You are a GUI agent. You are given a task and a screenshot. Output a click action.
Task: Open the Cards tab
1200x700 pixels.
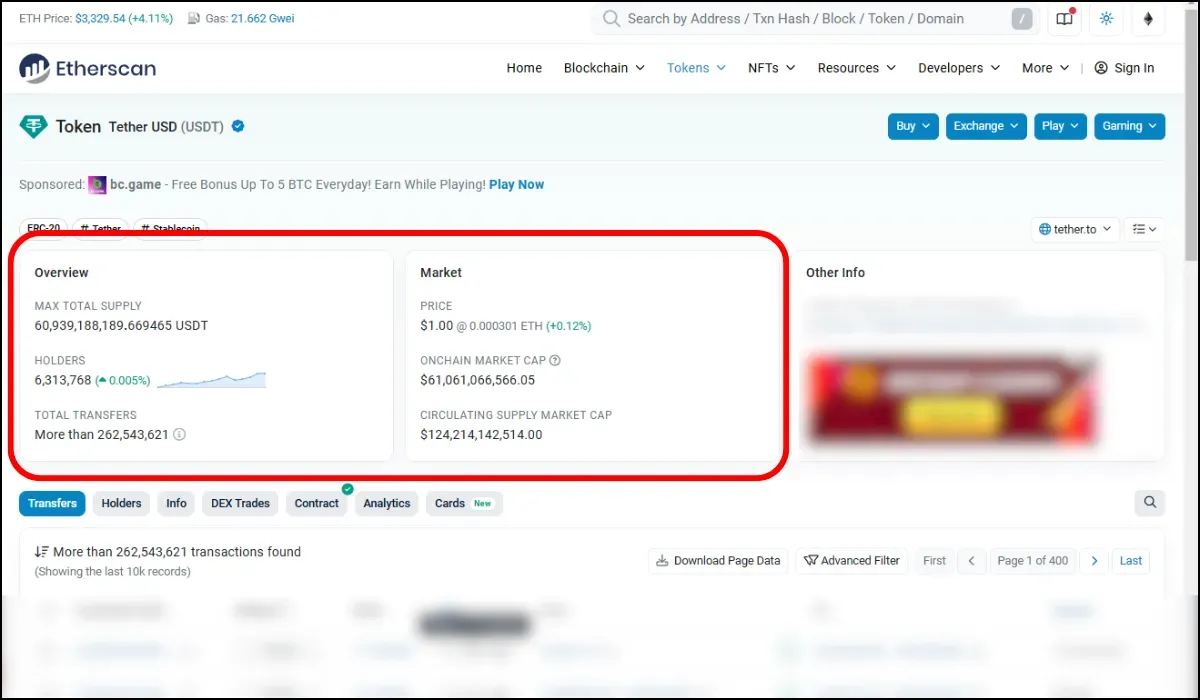click(x=464, y=503)
